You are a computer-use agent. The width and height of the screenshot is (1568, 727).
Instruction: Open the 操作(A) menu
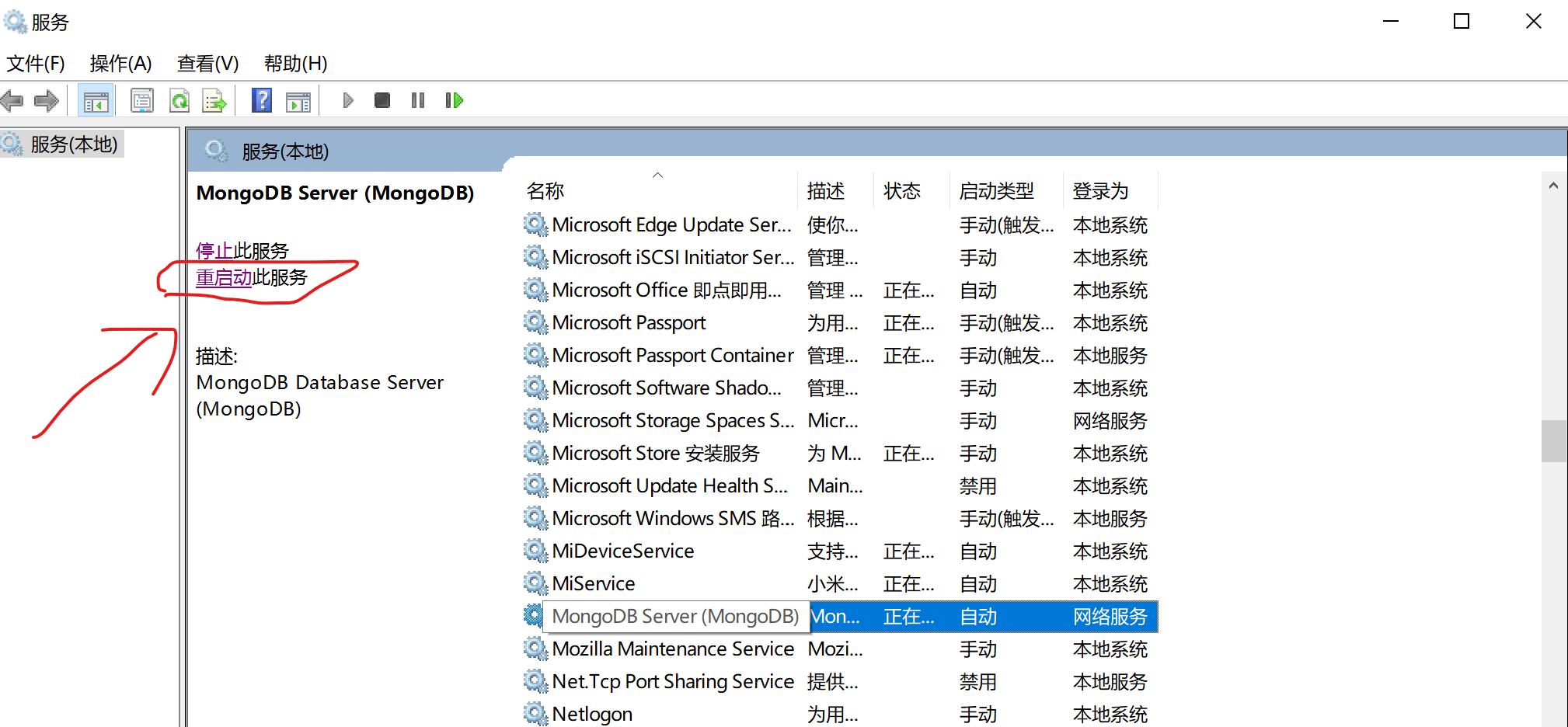pos(120,63)
